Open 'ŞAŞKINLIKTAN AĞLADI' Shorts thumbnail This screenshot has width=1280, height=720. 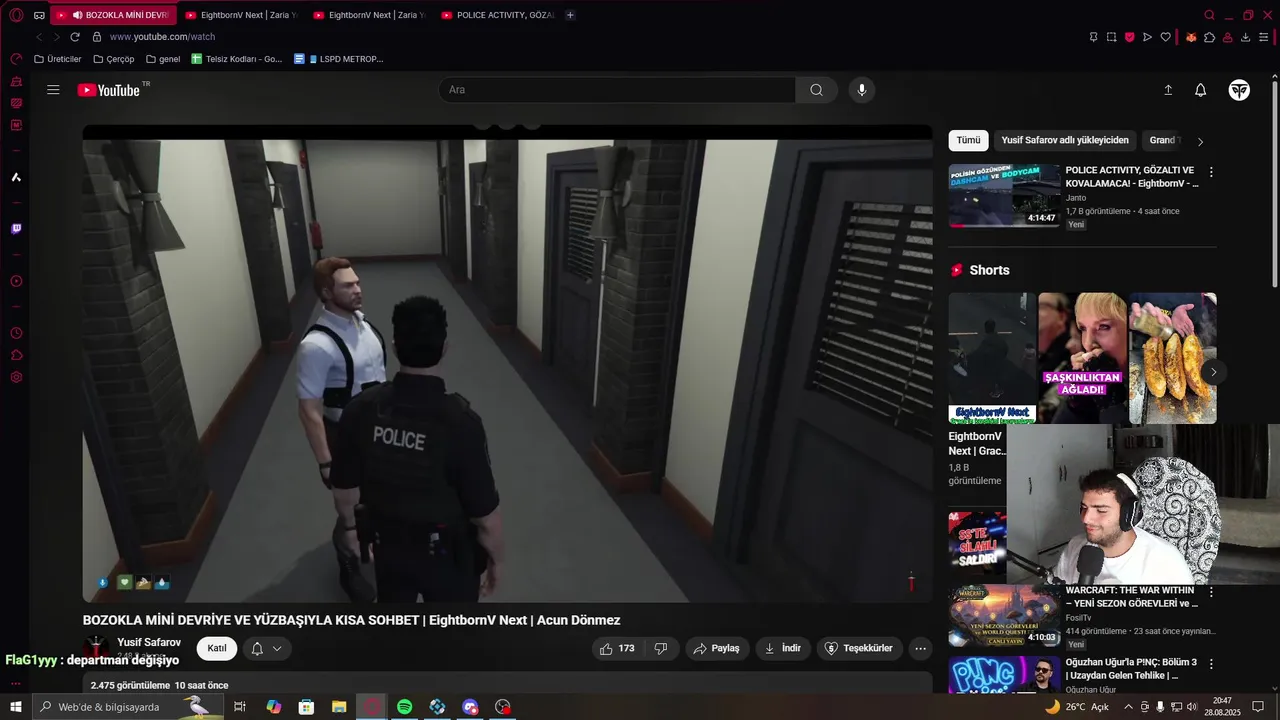pyautogui.click(x=1082, y=358)
